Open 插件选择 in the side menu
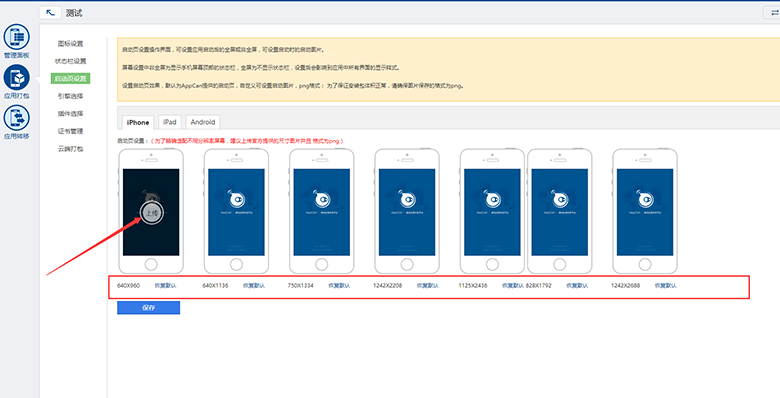 pyautogui.click(x=70, y=113)
